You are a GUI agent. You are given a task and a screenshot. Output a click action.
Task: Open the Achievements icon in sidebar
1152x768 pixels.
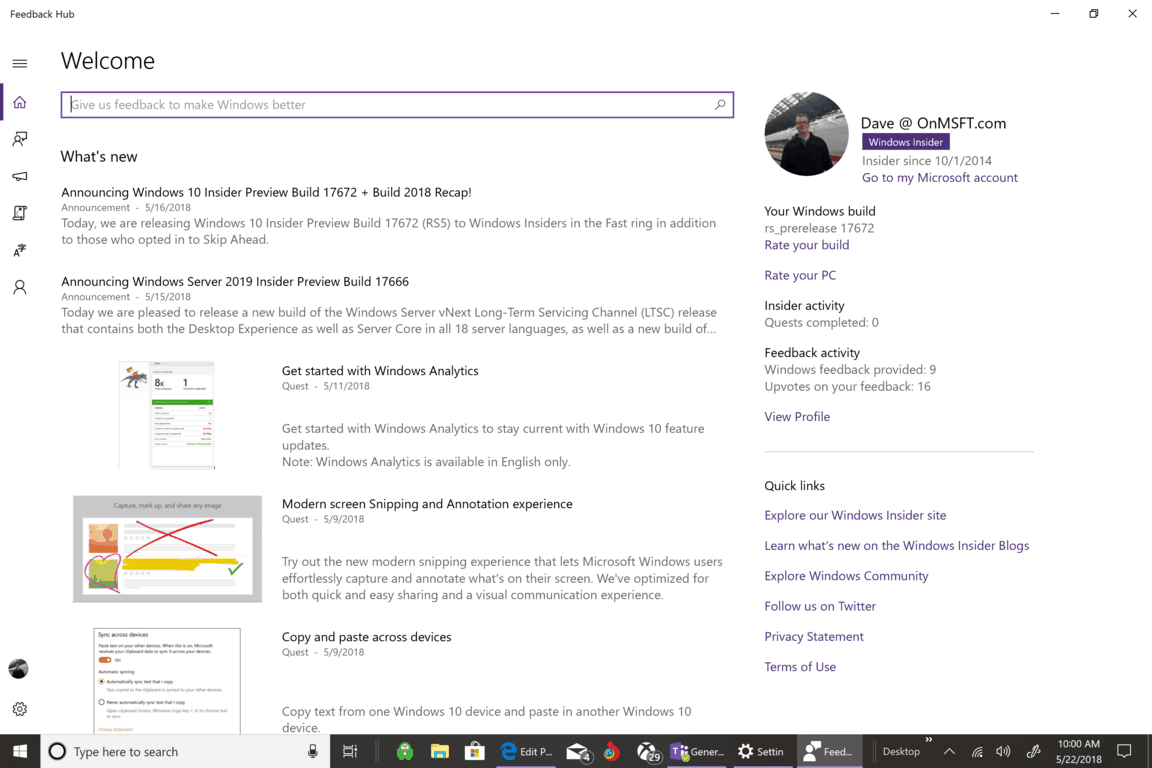pos(20,251)
